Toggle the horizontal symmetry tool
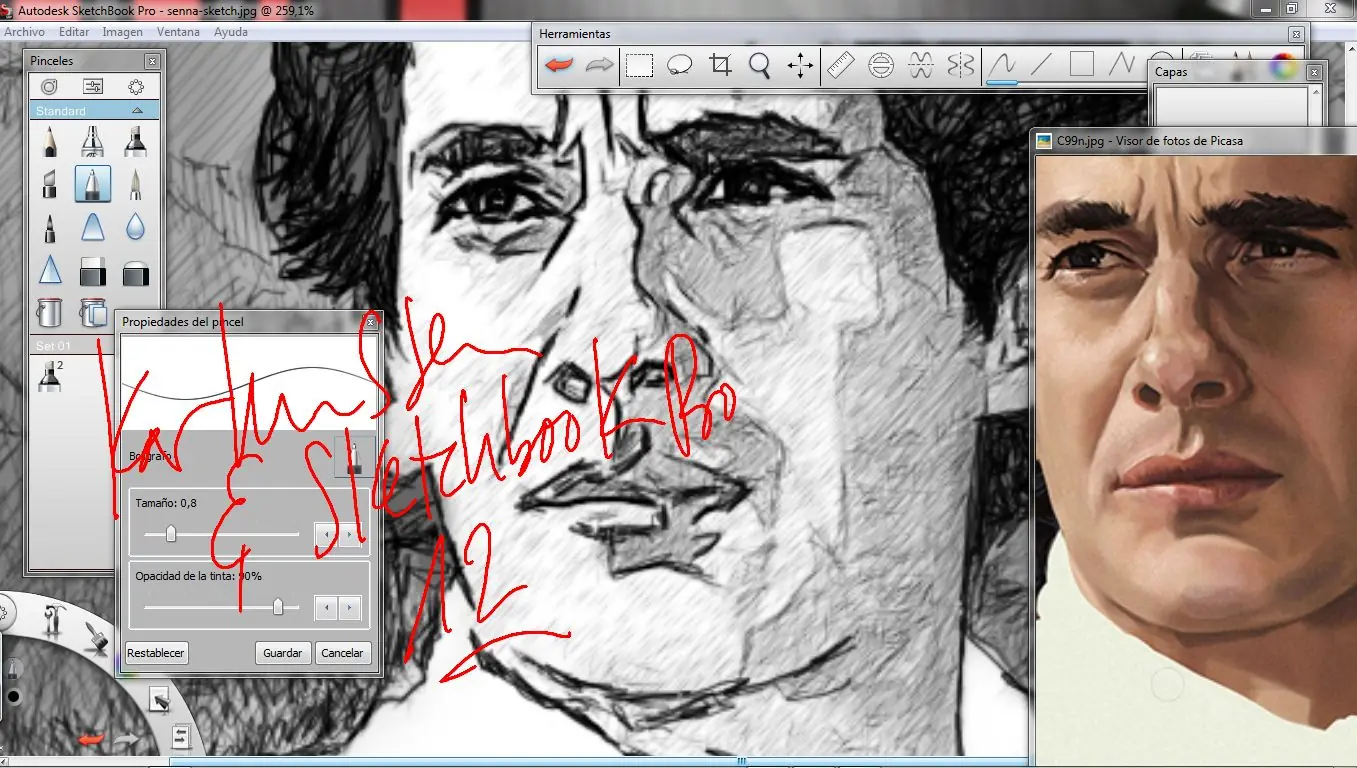 (921, 66)
